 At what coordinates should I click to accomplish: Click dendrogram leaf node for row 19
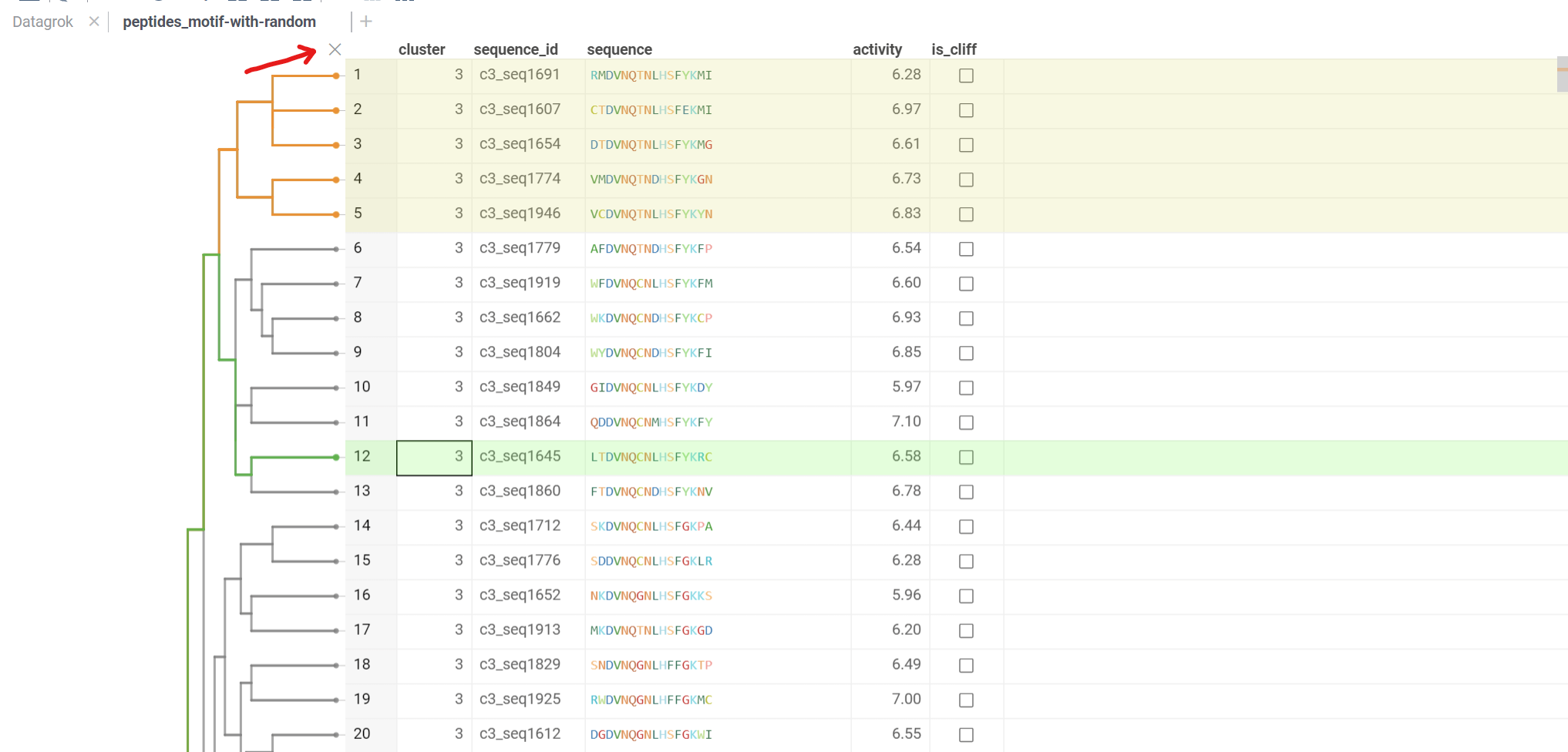coord(336,700)
